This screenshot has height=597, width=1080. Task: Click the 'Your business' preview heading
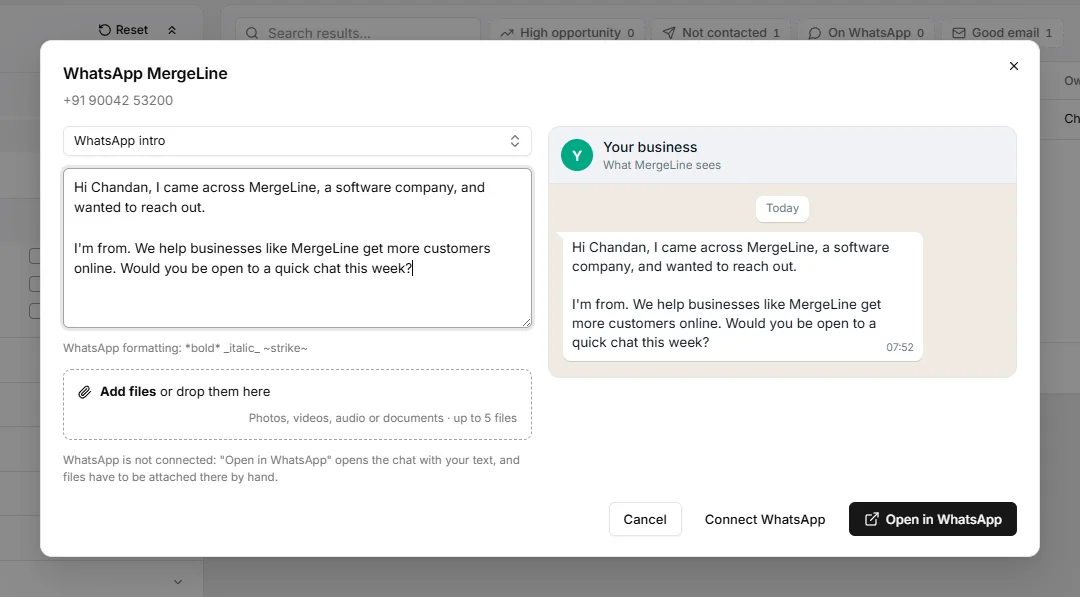tap(650, 147)
